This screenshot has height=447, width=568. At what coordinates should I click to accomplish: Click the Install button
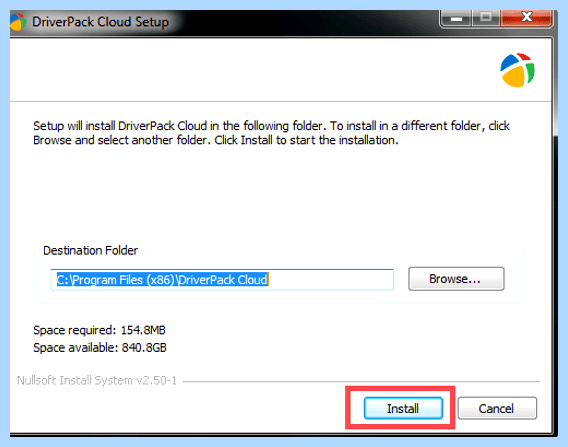403,408
